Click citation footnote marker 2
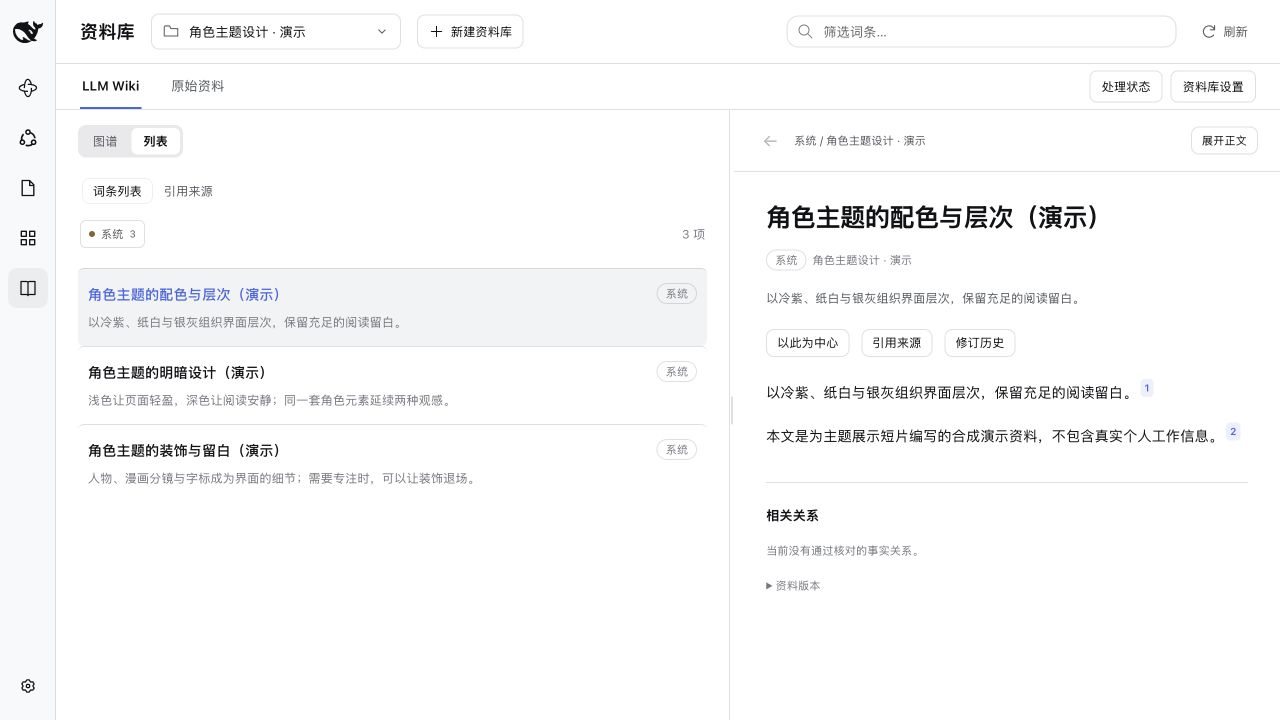Screen dimensions: 1280x720 click(1233, 432)
